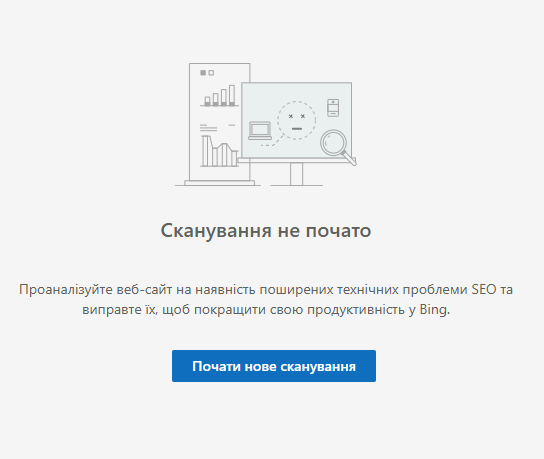
Task: Click the sad face dashed circle
Action: tap(297, 120)
